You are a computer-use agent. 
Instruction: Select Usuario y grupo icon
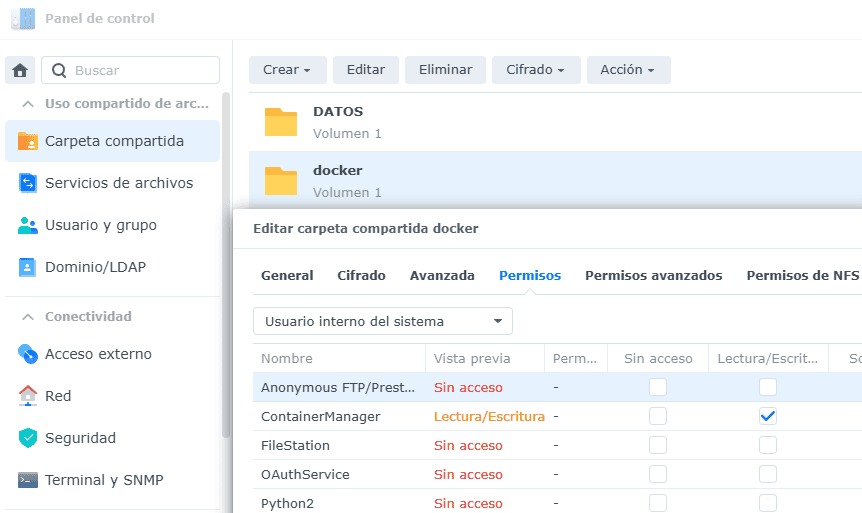tap(28, 225)
